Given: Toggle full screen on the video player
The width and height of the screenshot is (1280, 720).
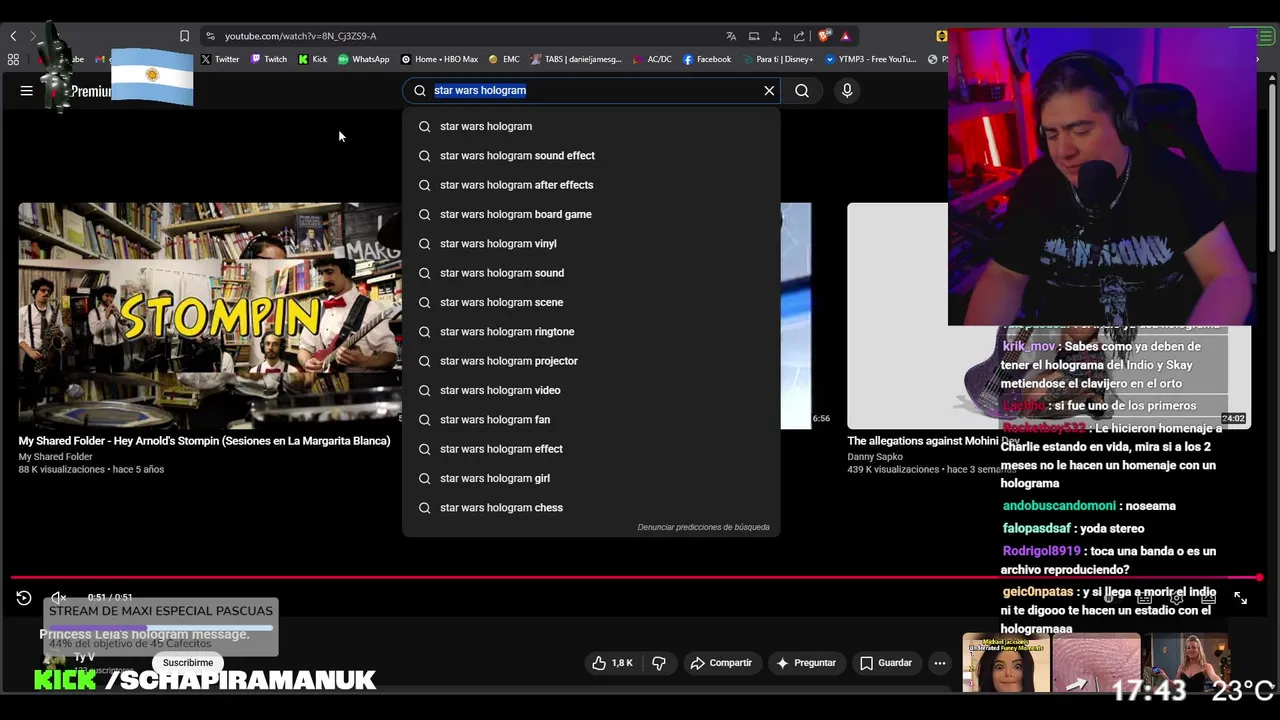Looking at the screenshot, I should [1240, 598].
